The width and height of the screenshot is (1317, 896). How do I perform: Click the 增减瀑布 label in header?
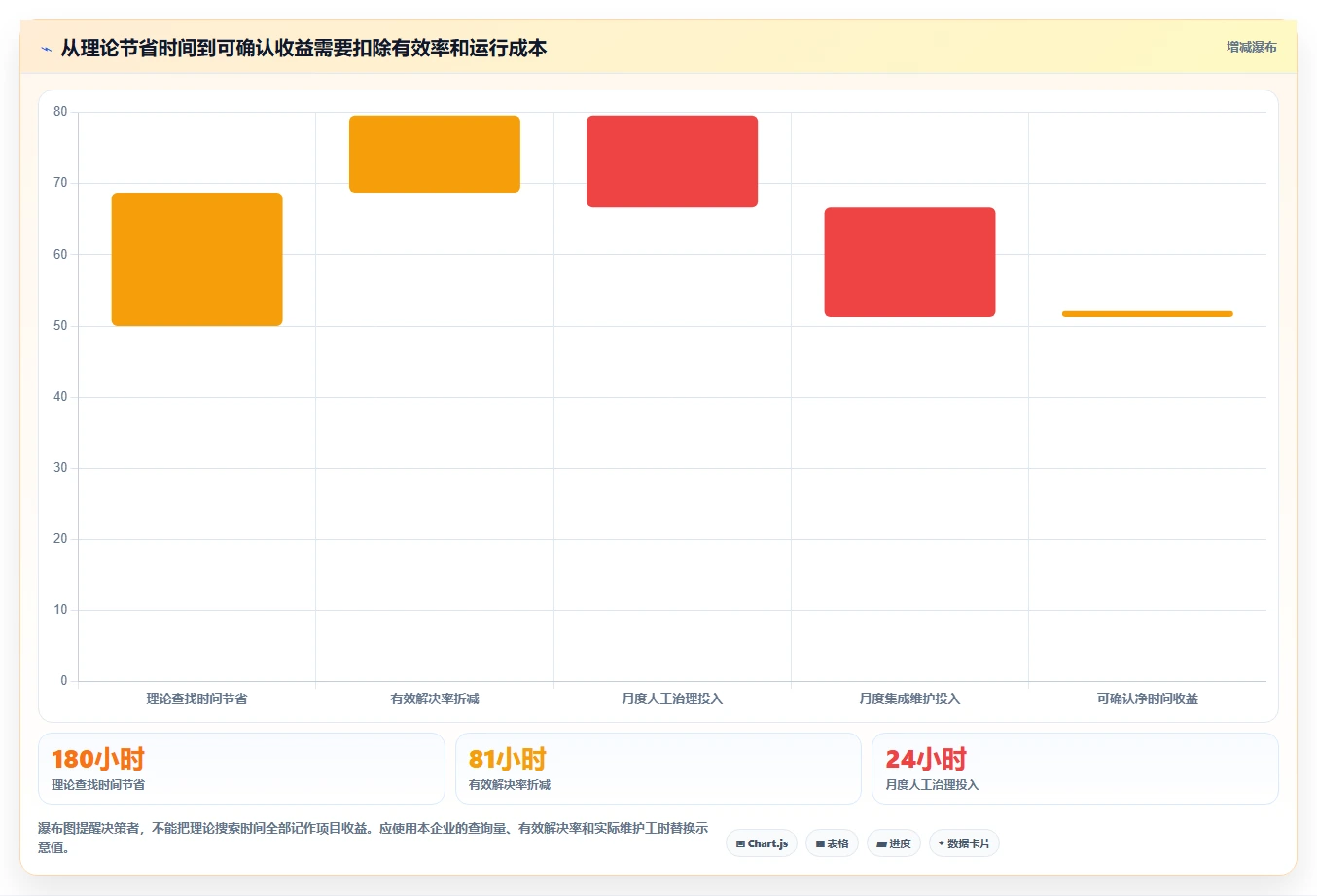click(x=1251, y=47)
